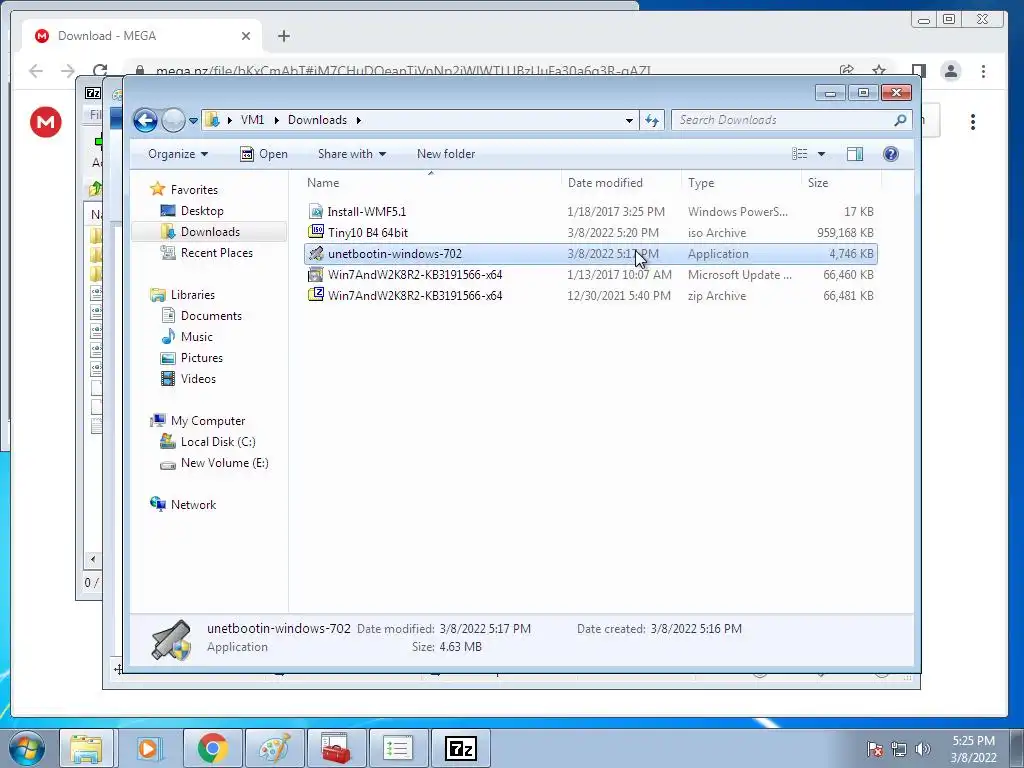Select unetbootin-windows-702 application

point(590,253)
